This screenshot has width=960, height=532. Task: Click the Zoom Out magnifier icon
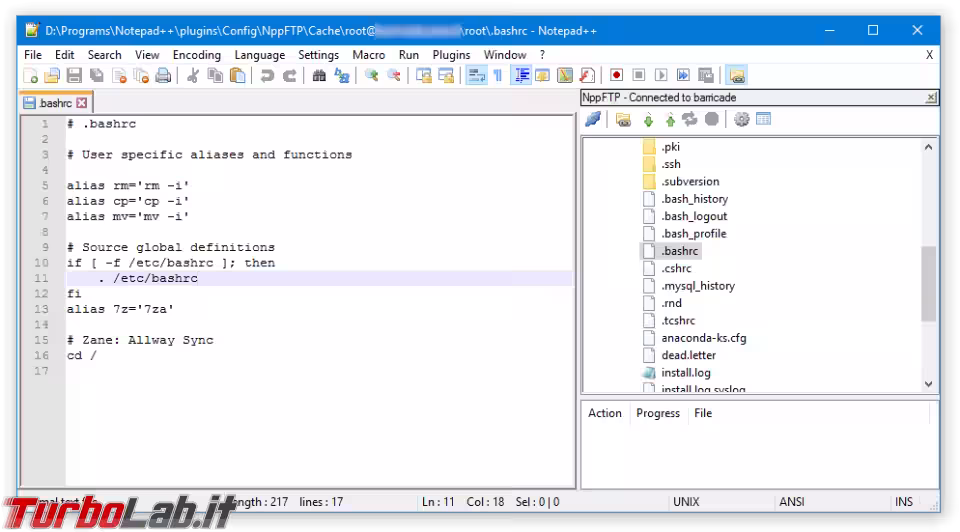(x=394, y=75)
